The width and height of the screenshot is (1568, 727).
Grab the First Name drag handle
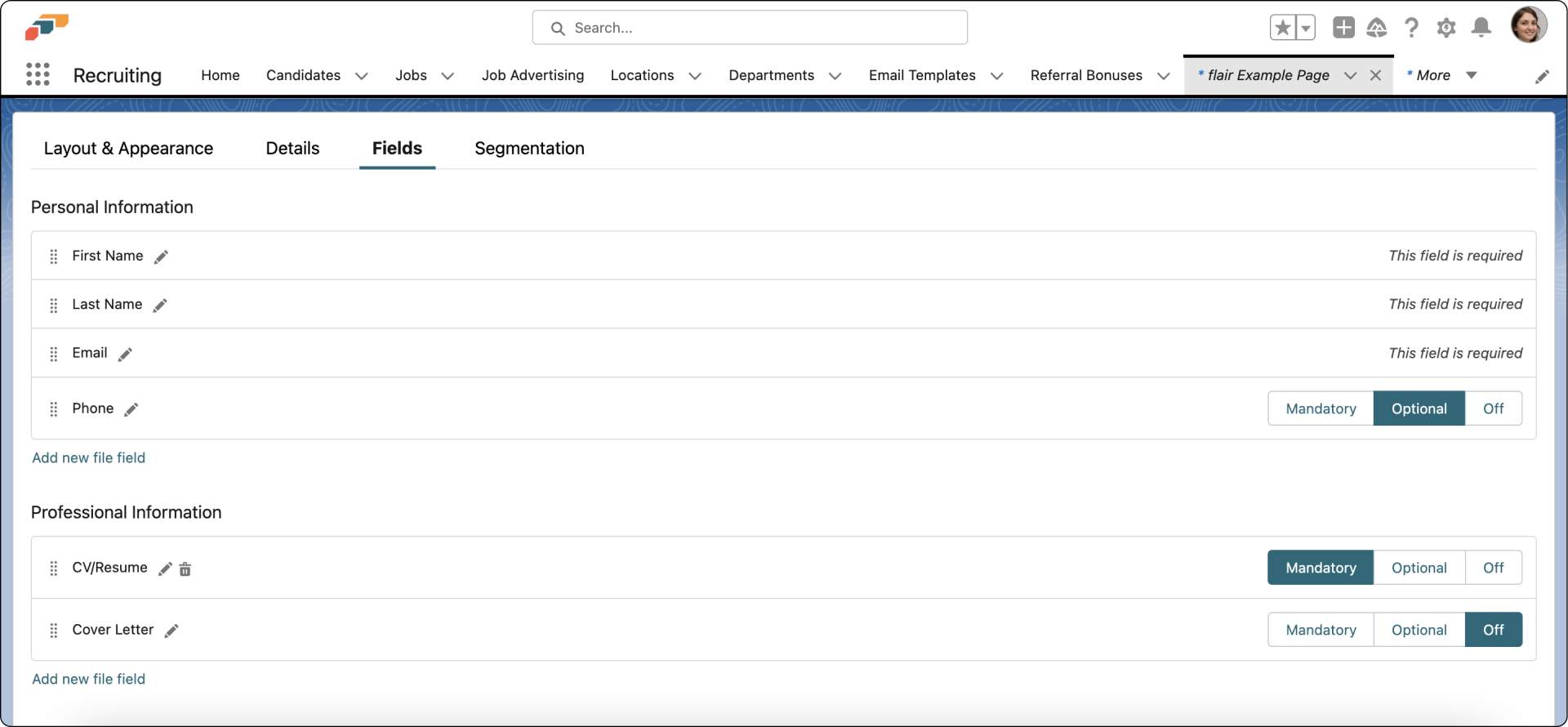coord(54,256)
